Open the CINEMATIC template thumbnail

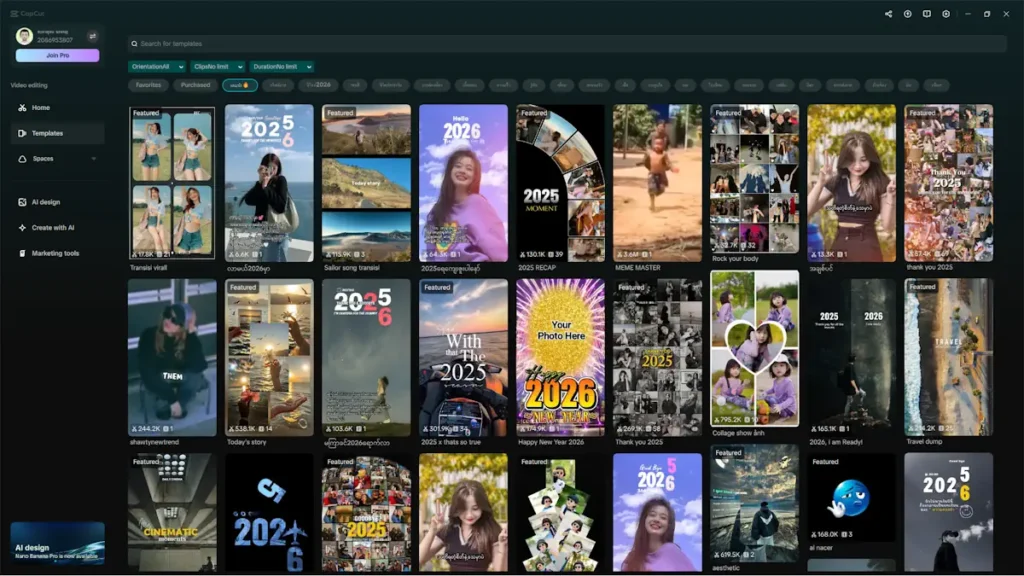click(172, 513)
